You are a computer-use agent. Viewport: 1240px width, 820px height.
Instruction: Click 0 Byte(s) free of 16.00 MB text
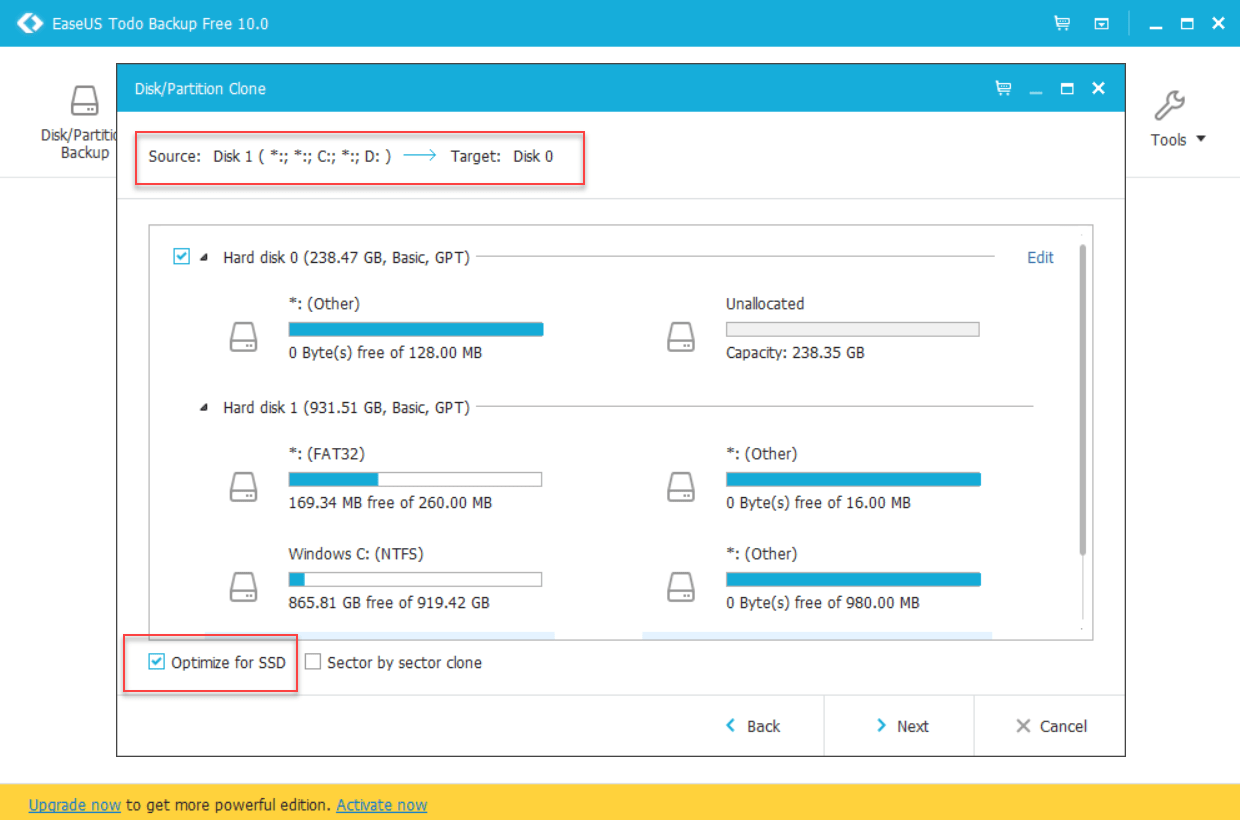point(818,502)
